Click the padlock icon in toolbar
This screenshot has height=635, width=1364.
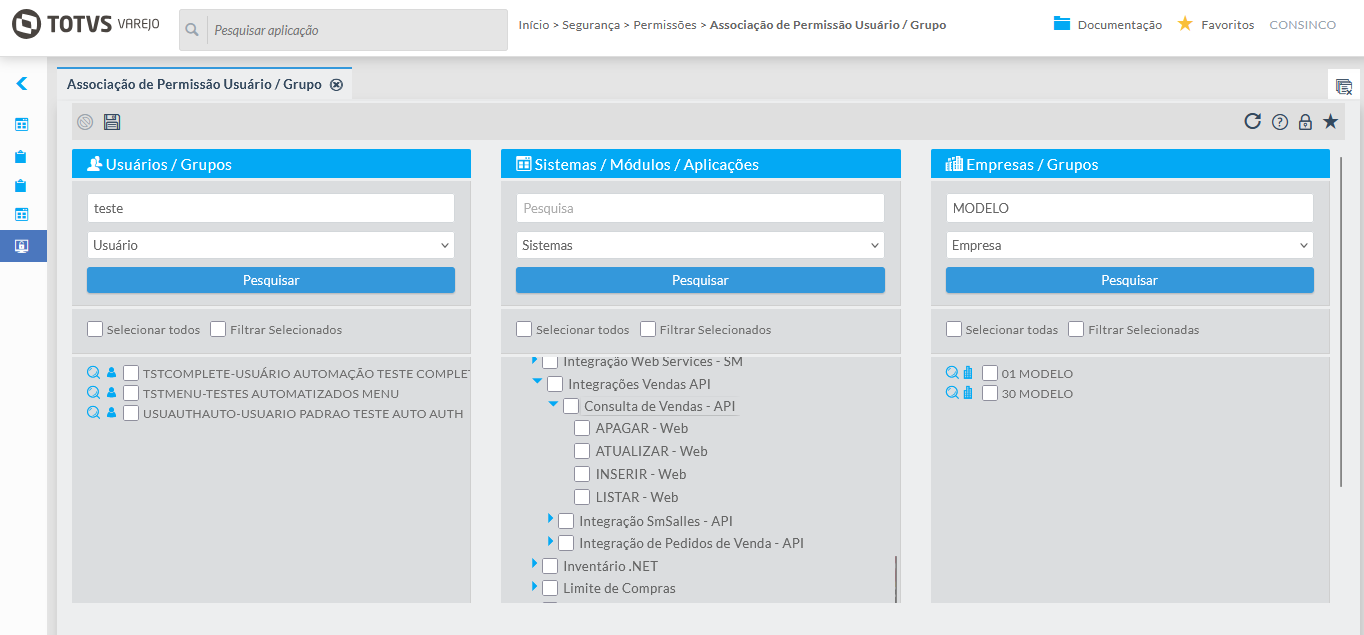click(x=1305, y=122)
